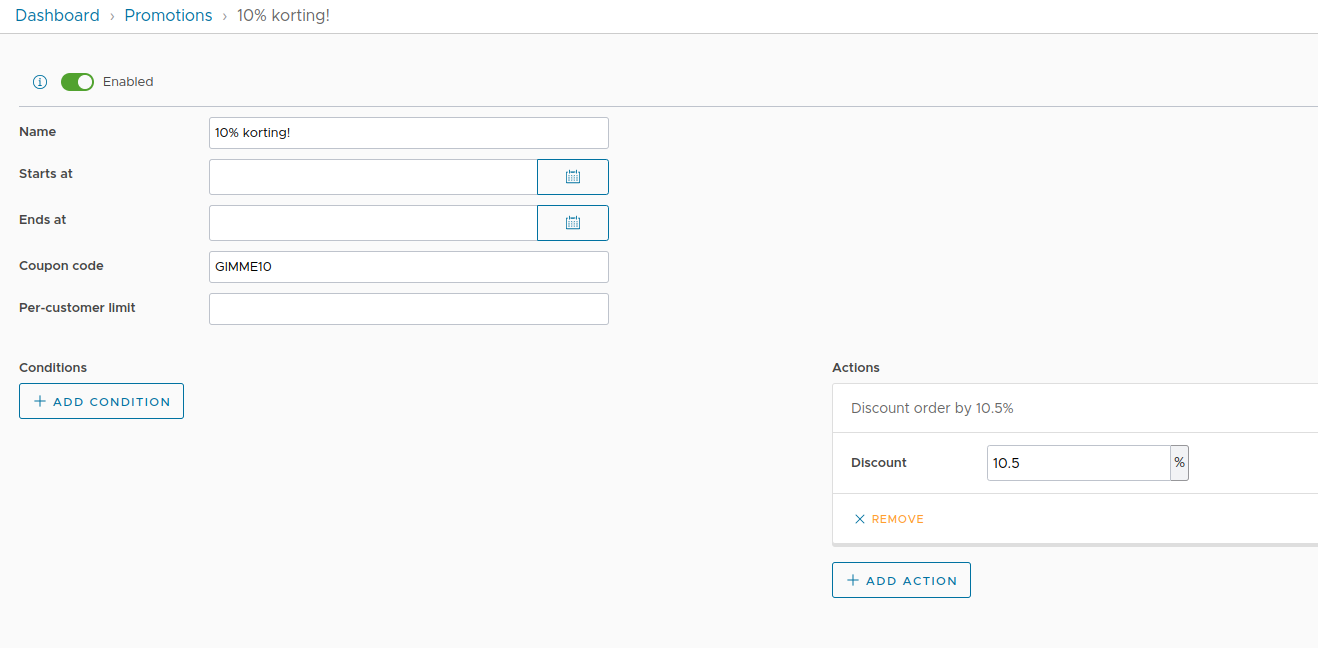Select the Name input showing 10% korting!

408,132
